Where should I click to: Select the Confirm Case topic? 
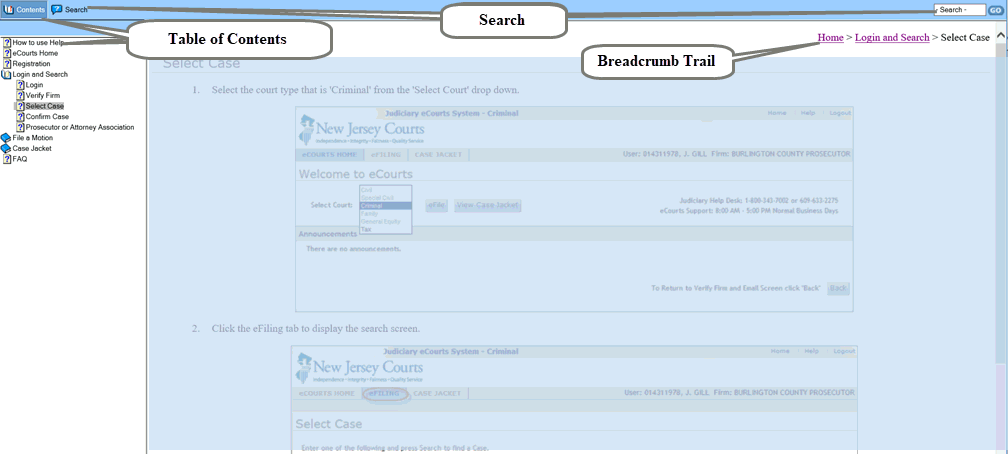pos(47,116)
